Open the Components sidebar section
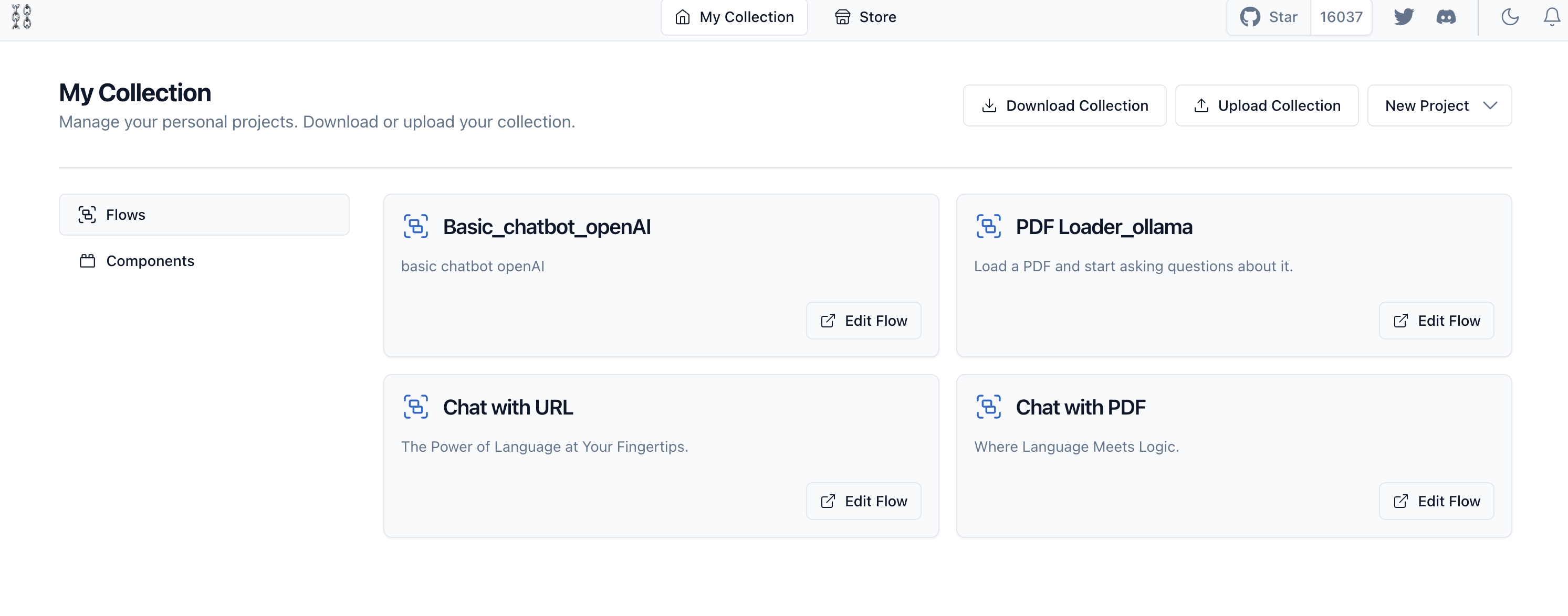The height and width of the screenshot is (616, 1568). [150, 261]
